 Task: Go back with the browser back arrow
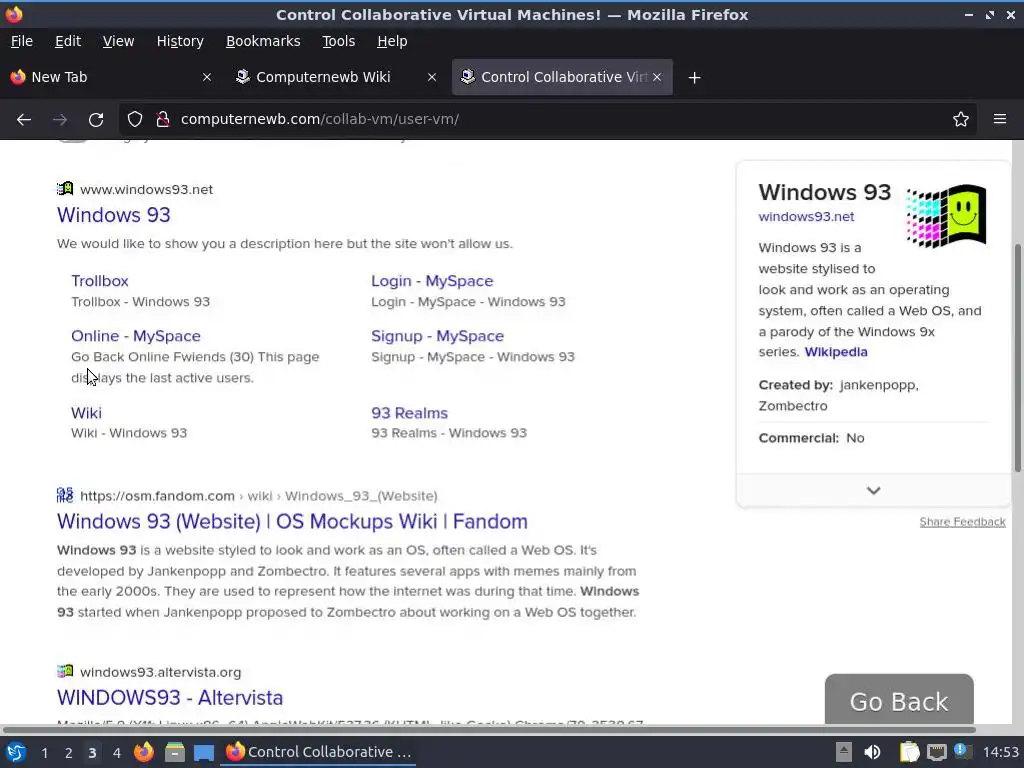pyautogui.click(x=24, y=120)
